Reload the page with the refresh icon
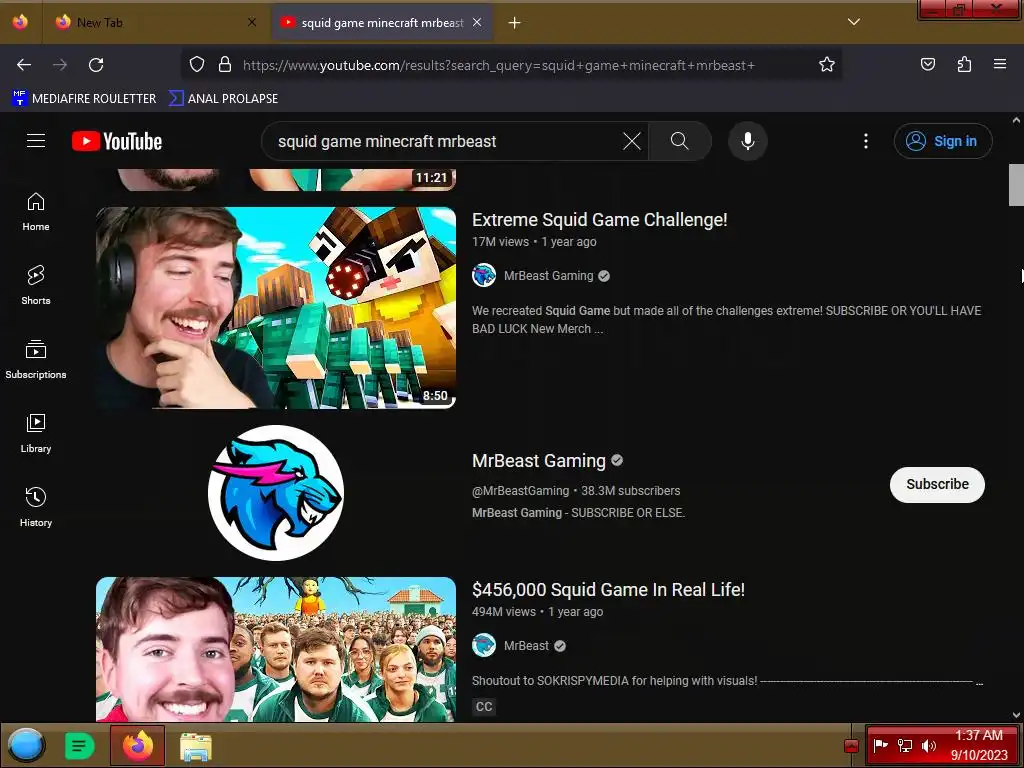Screen dimensions: 1024x768 point(96,65)
